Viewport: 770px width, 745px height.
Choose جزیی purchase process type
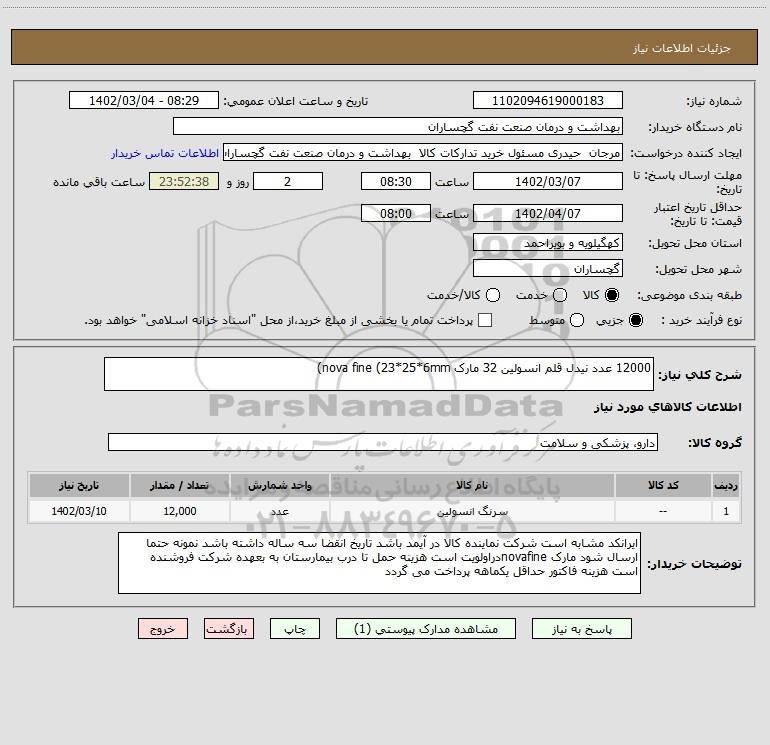[x=635, y=320]
